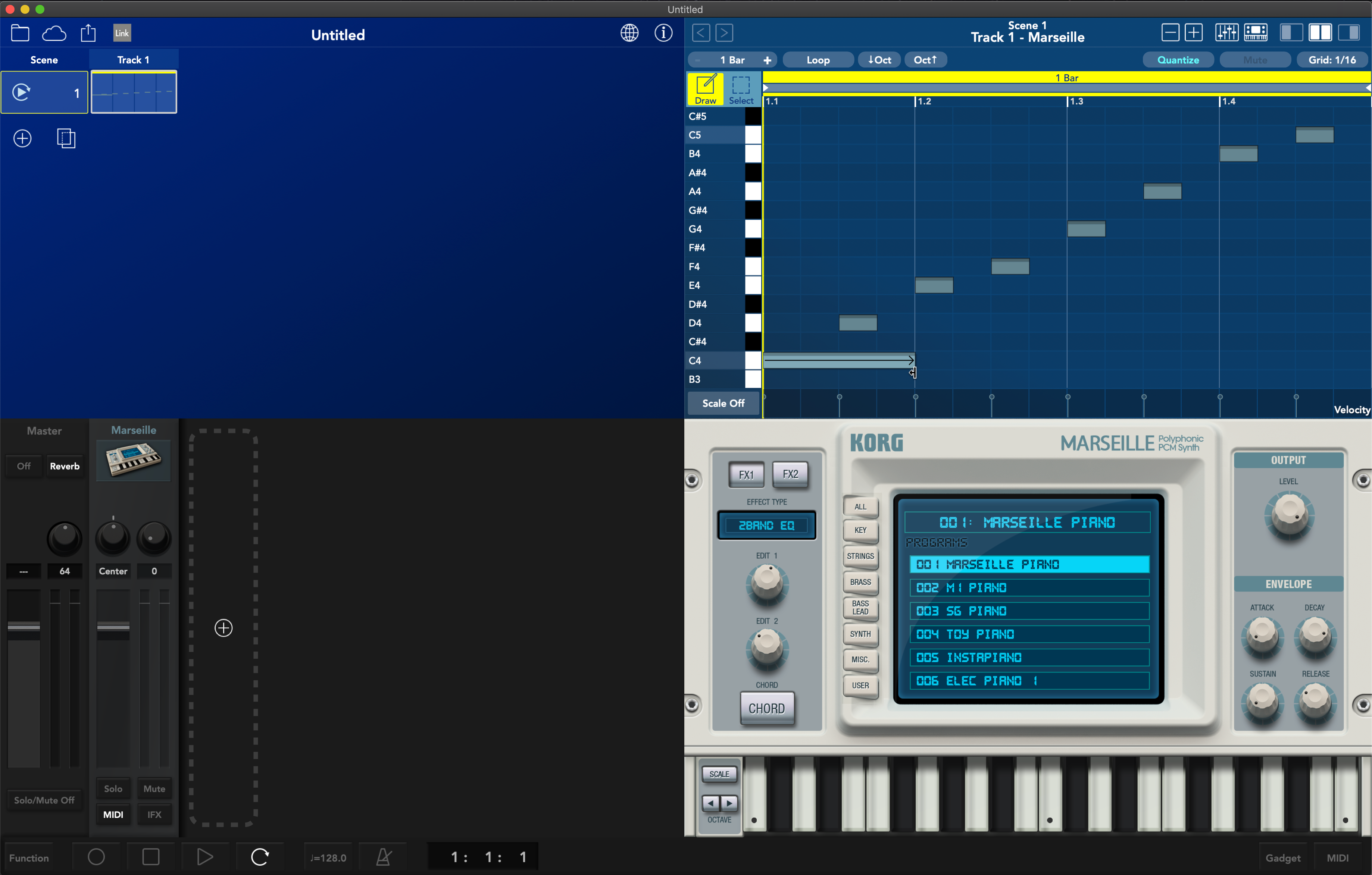Open the Grid: 1/16 selector

pyautogui.click(x=1332, y=60)
